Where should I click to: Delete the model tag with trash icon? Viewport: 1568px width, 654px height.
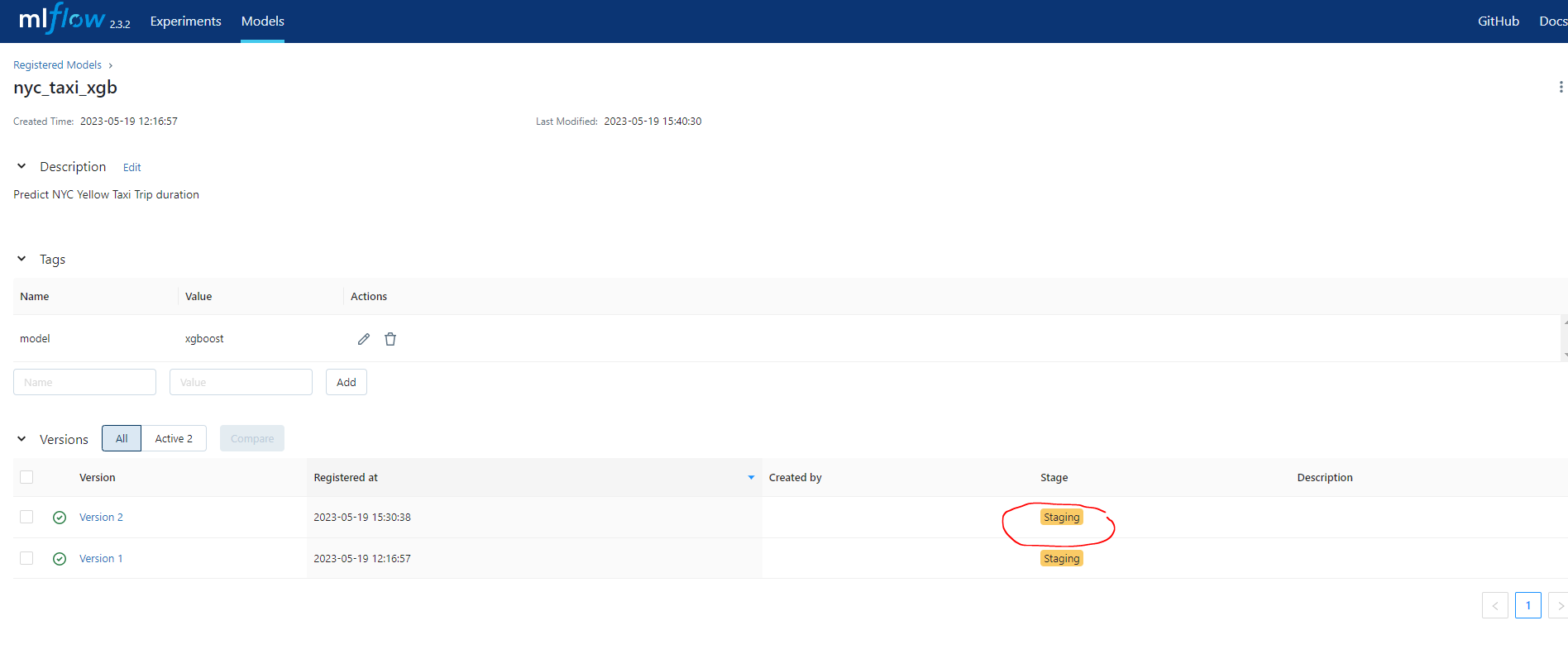click(390, 339)
